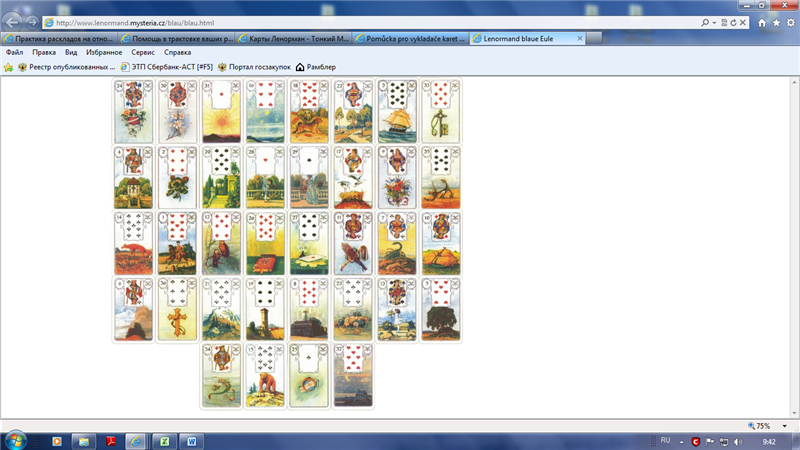800x450 pixels.
Task: Select card 18 Dog
Action: click(309, 111)
